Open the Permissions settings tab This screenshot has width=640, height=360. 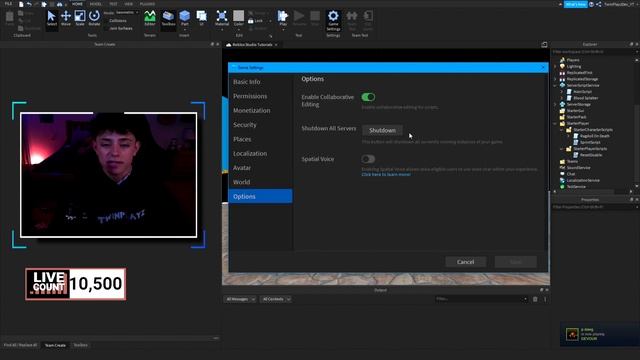coord(260,96)
